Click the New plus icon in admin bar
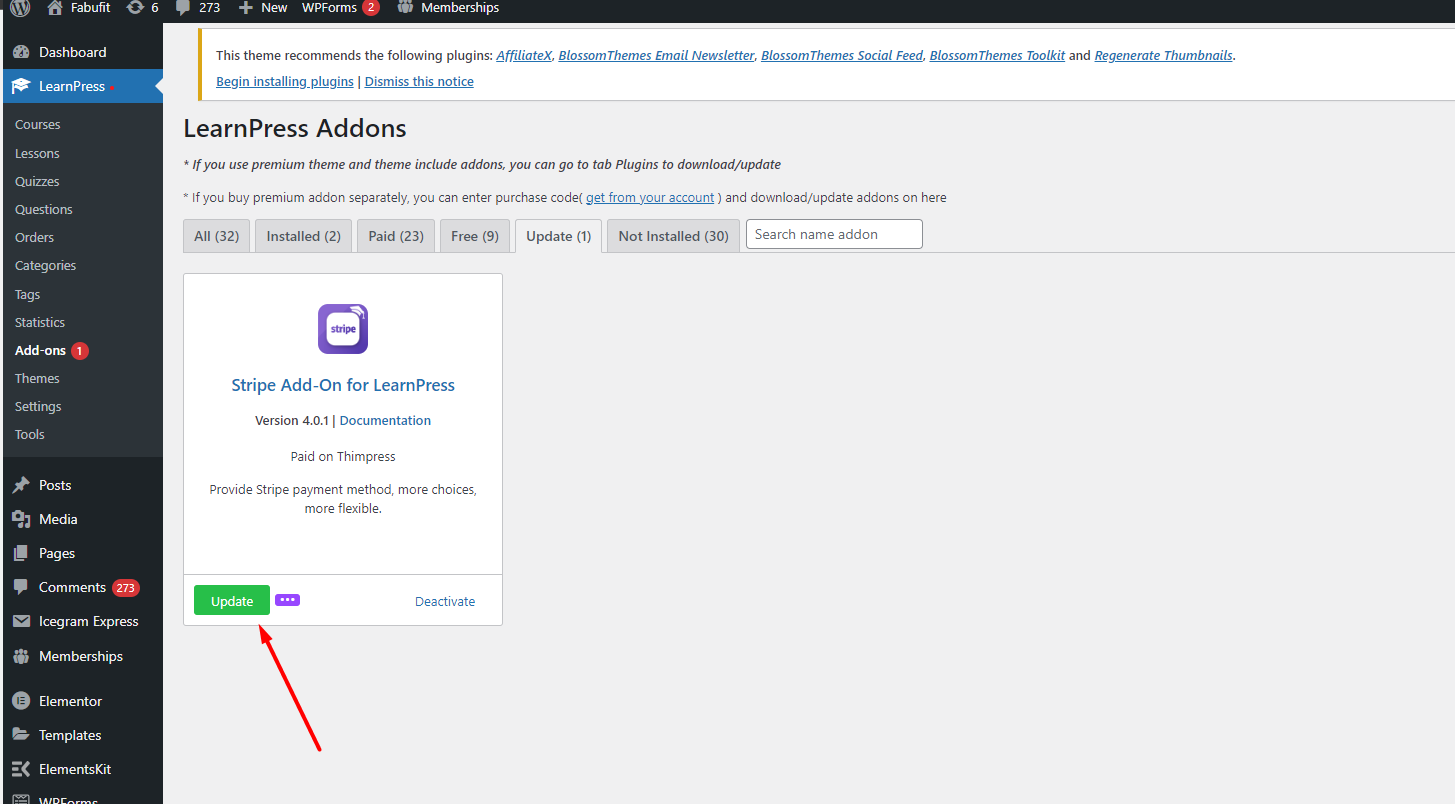The image size is (1455, 804). coord(245,8)
